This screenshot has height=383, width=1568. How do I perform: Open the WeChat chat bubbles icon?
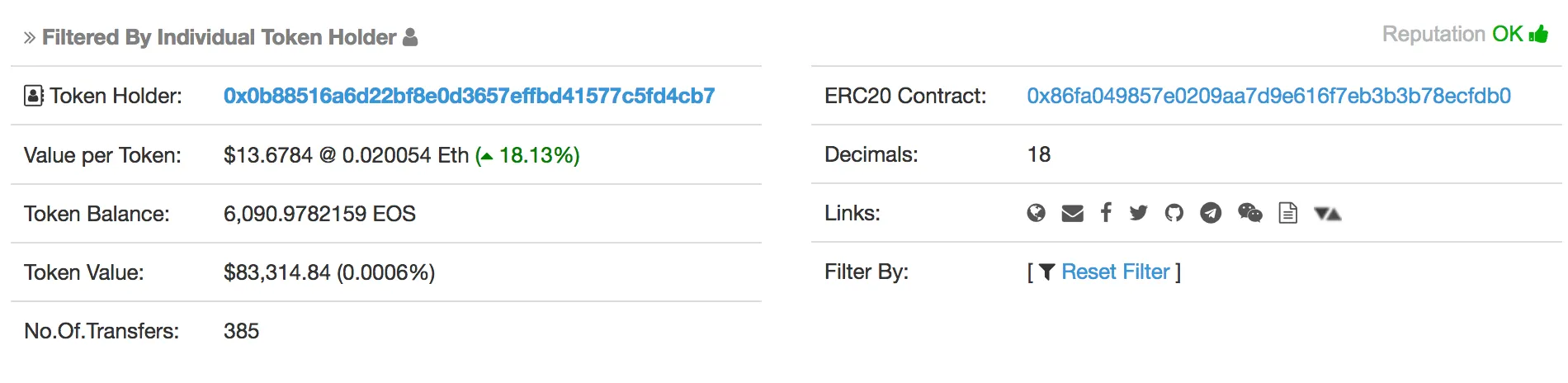tap(1250, 214)
